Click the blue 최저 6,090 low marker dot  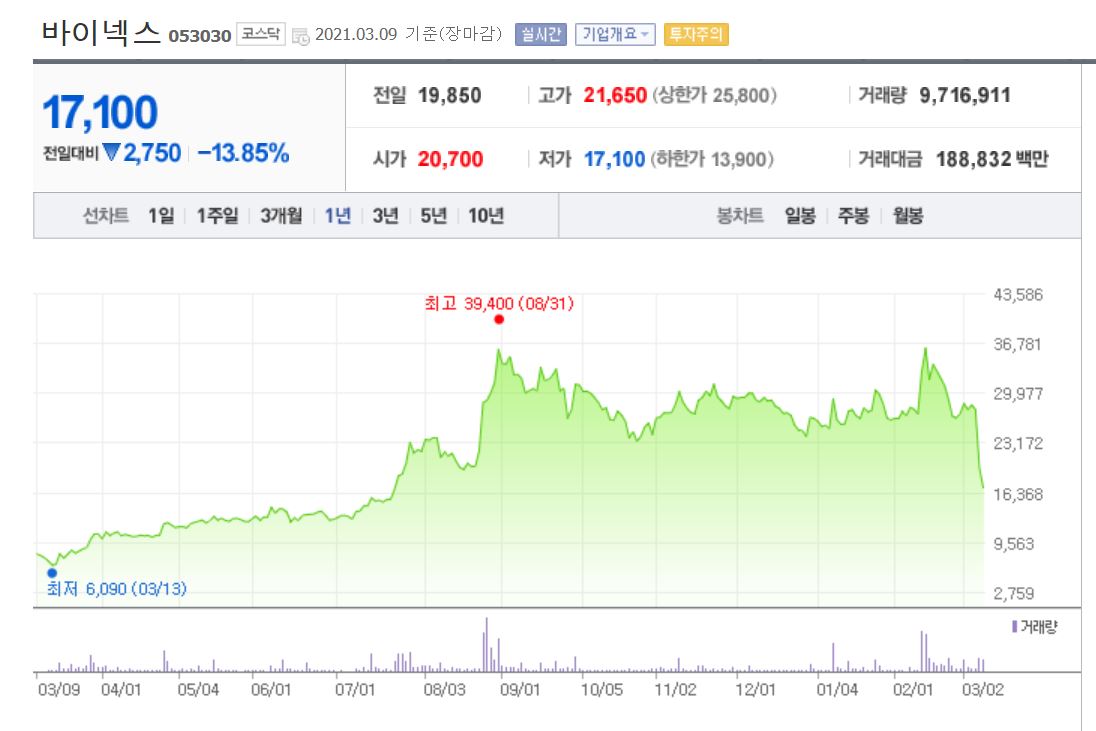click(x=52, y=573)
